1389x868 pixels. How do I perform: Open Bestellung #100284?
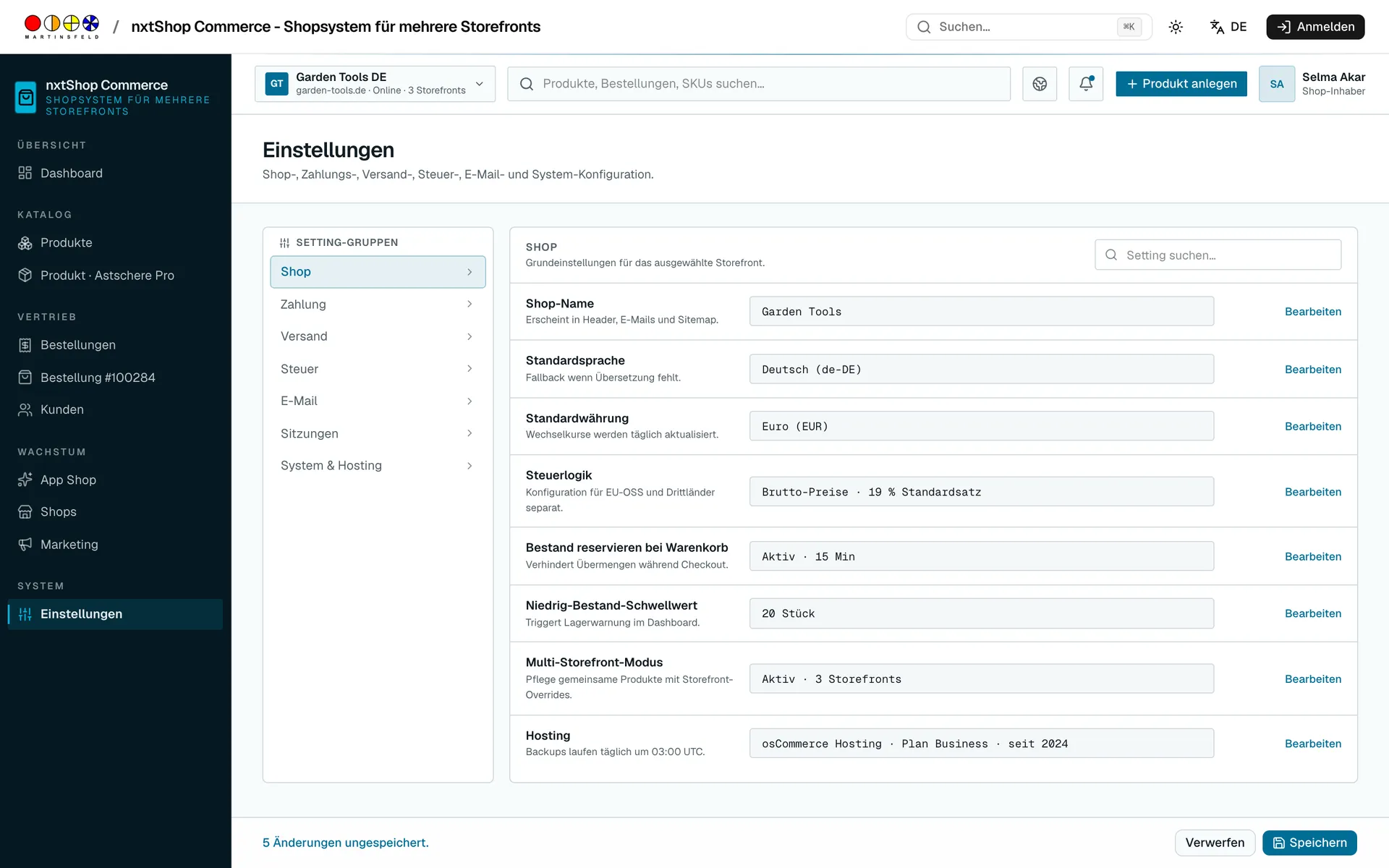coord(116,378)
